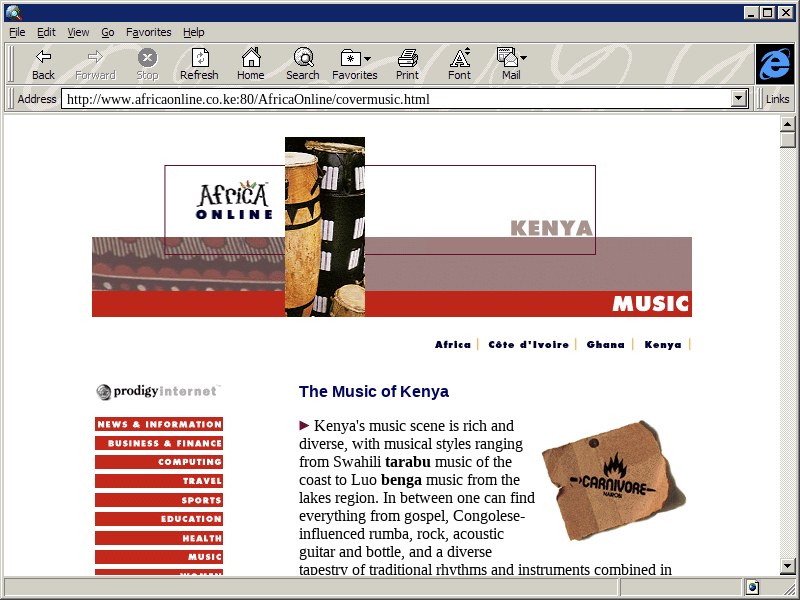Viewport: 800px width, 600px height.
Task: Open the Business & Finance sidebar link
Action: point(159,443)
